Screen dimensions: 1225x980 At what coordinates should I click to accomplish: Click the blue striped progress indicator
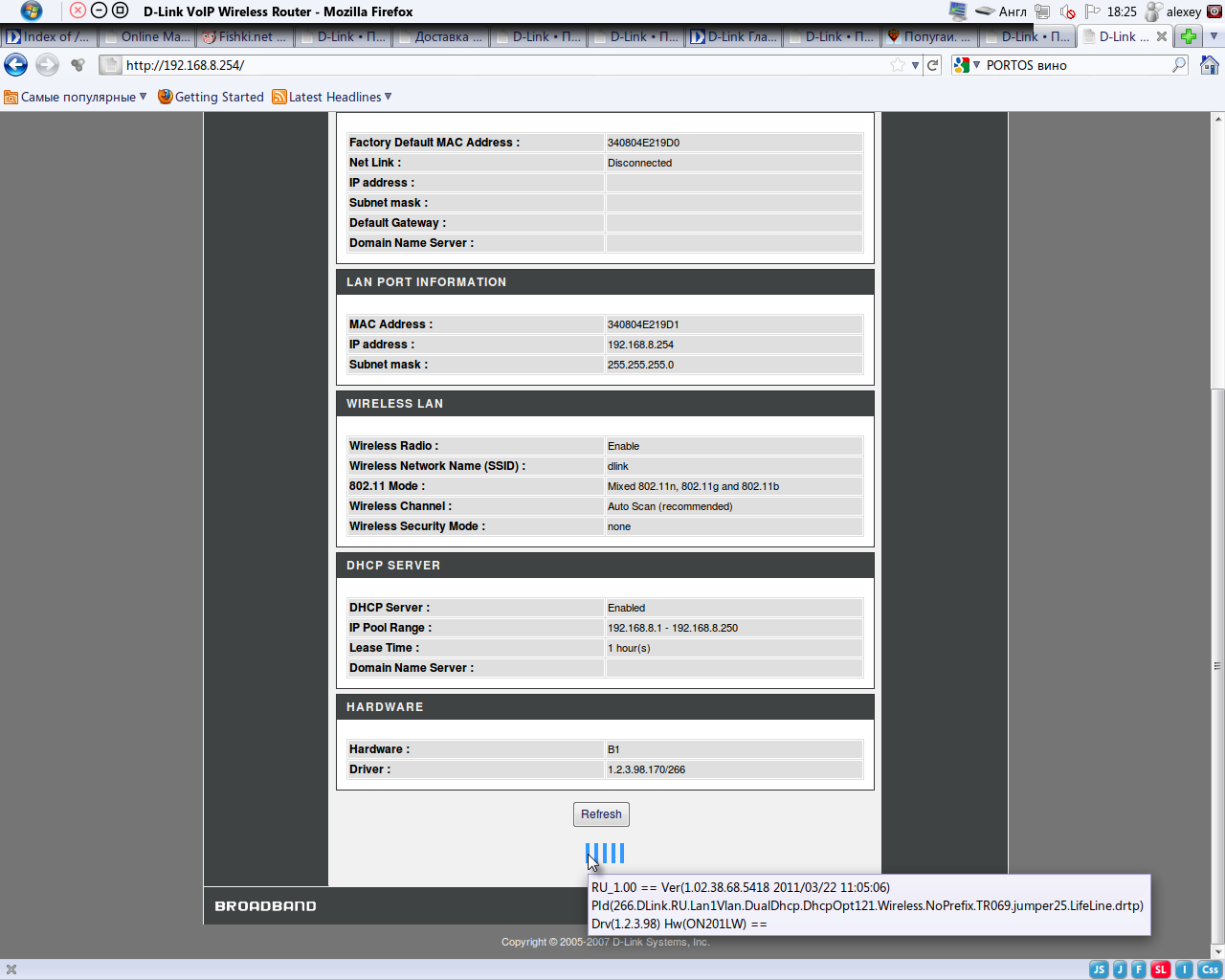click(x=605, y=853)
